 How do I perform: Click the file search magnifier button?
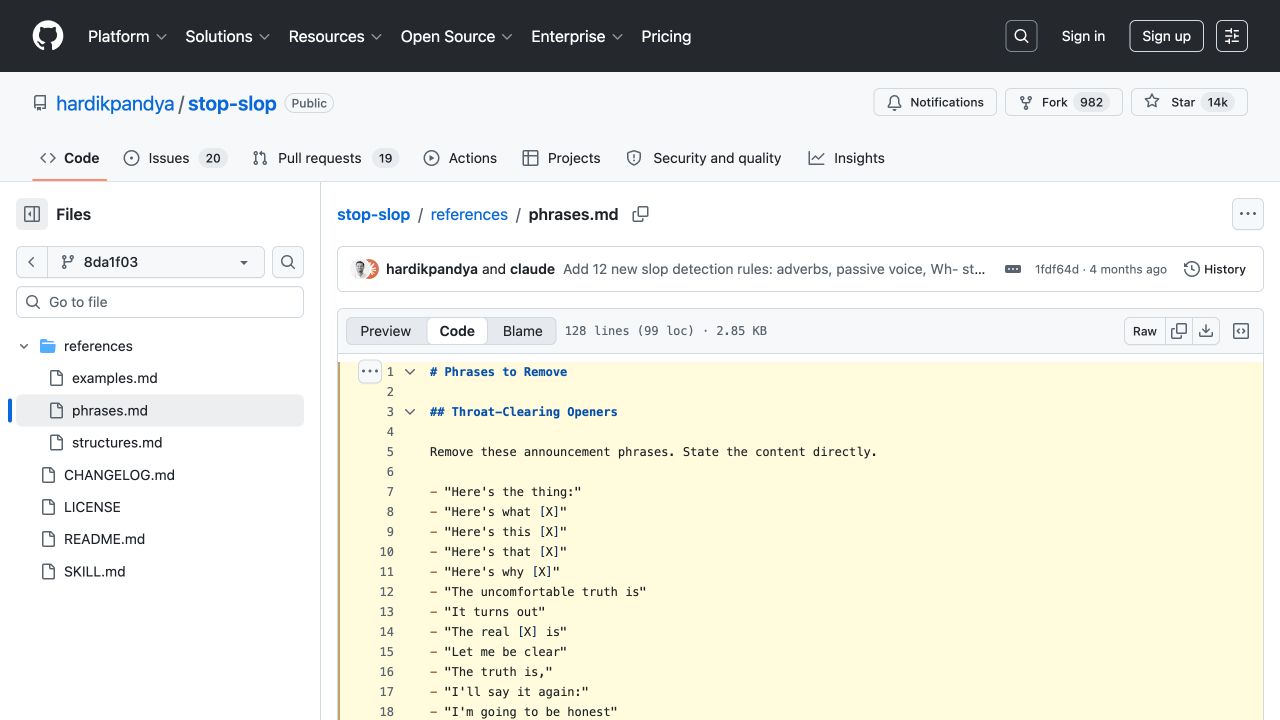pyautogui.click(x=288, y=262)
